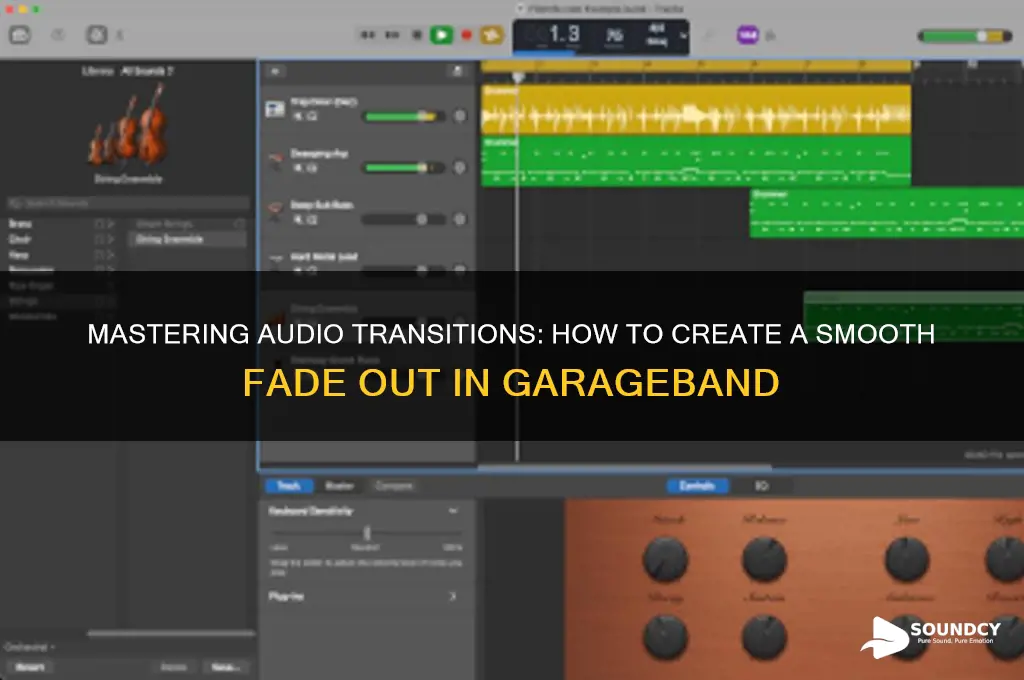Viewport: 1024px width, 680px height.
Task: Open the Orchestral dropdown at library bottom
Action: click(x=29, y=647)
